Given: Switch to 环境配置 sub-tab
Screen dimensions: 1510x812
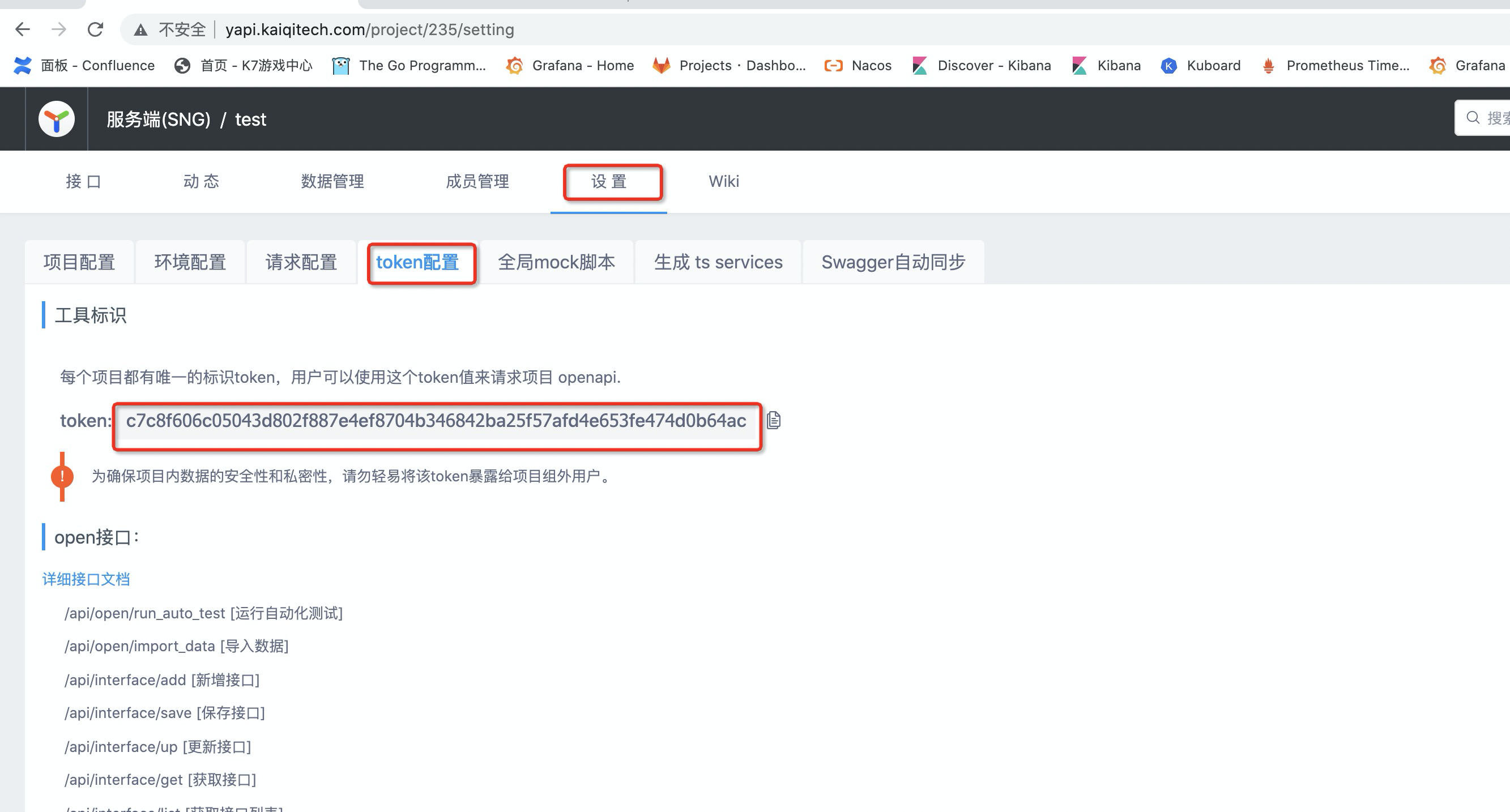Looking at the screenshot, I should click(x=190, y=262).
